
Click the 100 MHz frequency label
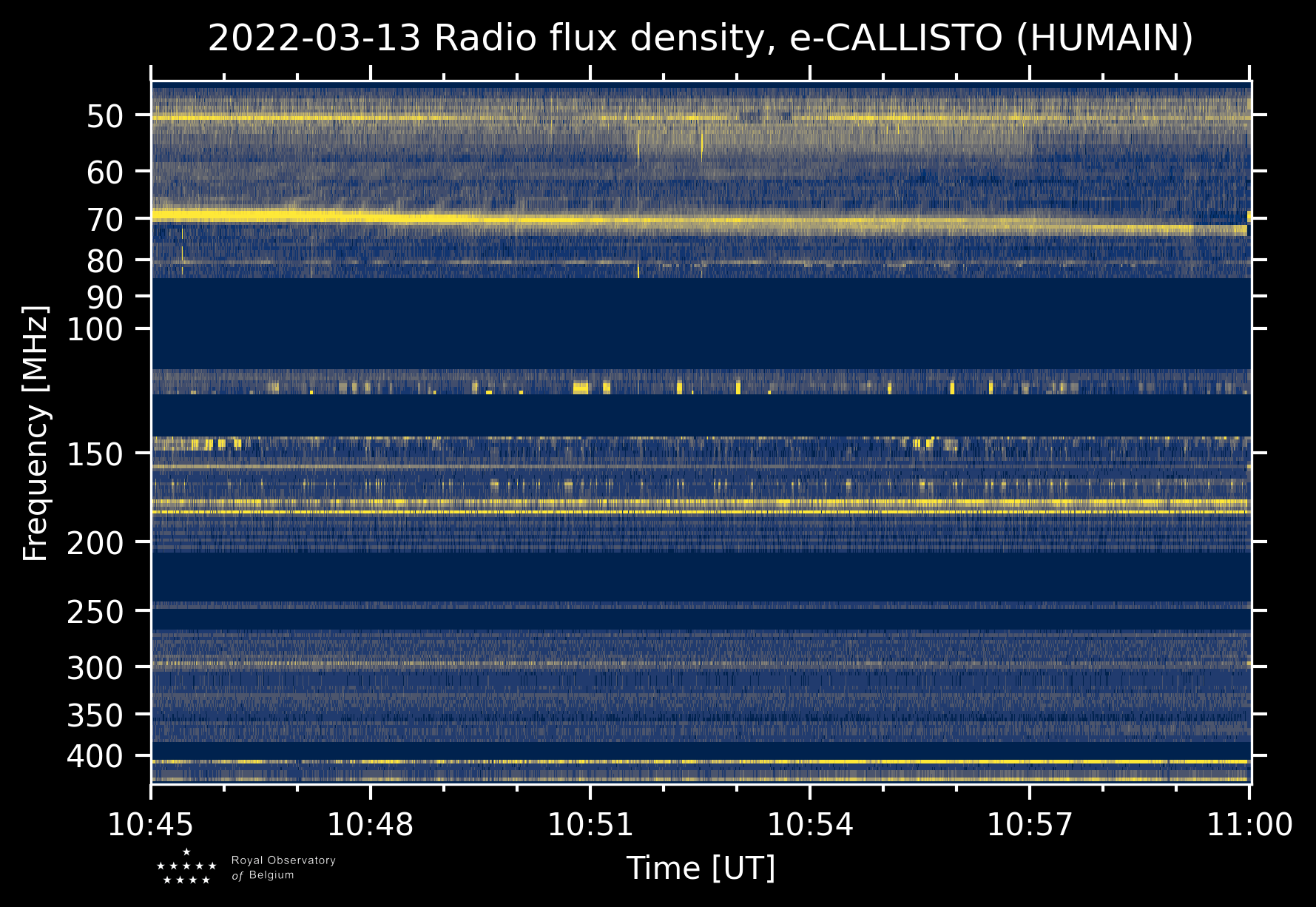pyautogui.click(x=95, y=329)
